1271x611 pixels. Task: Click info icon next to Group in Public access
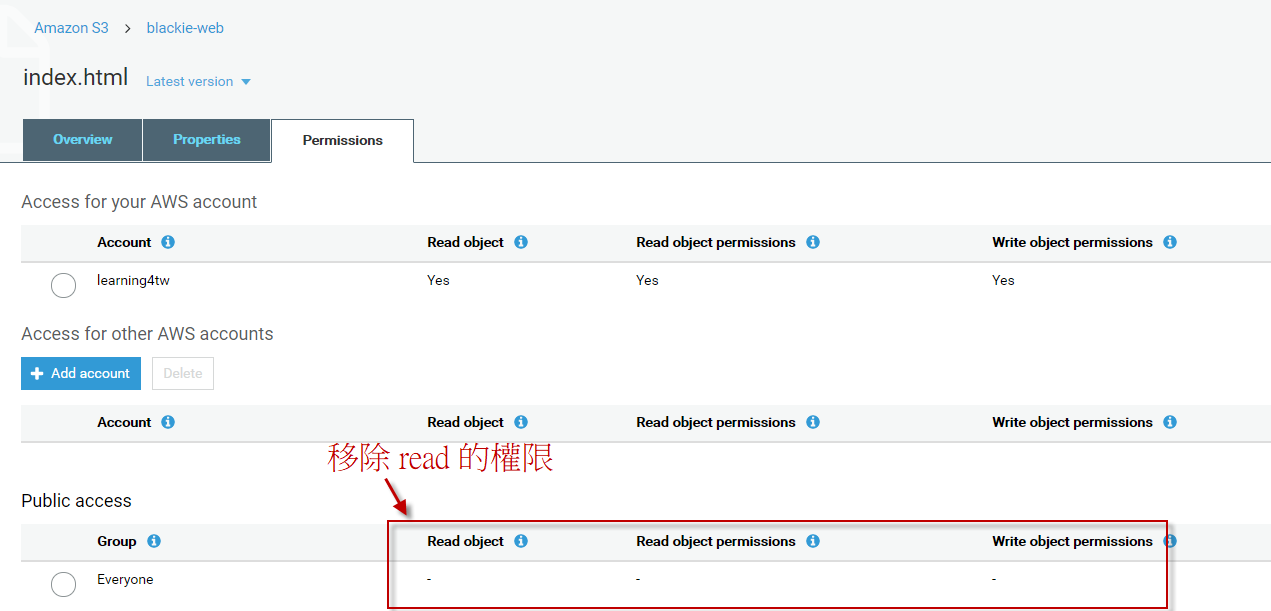154,541
